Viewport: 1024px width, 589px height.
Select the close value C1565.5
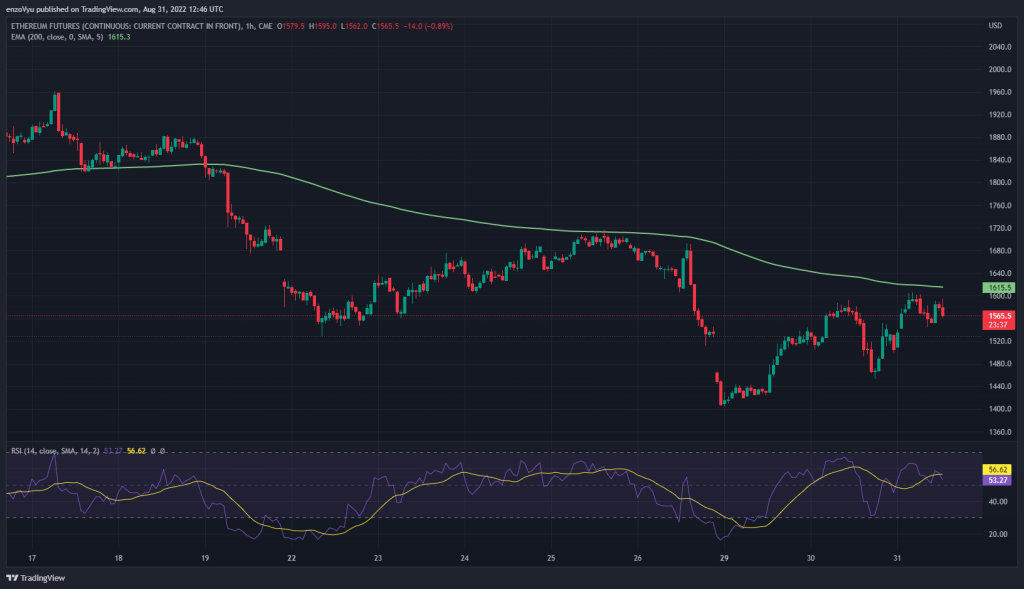[x=385, y=26]
